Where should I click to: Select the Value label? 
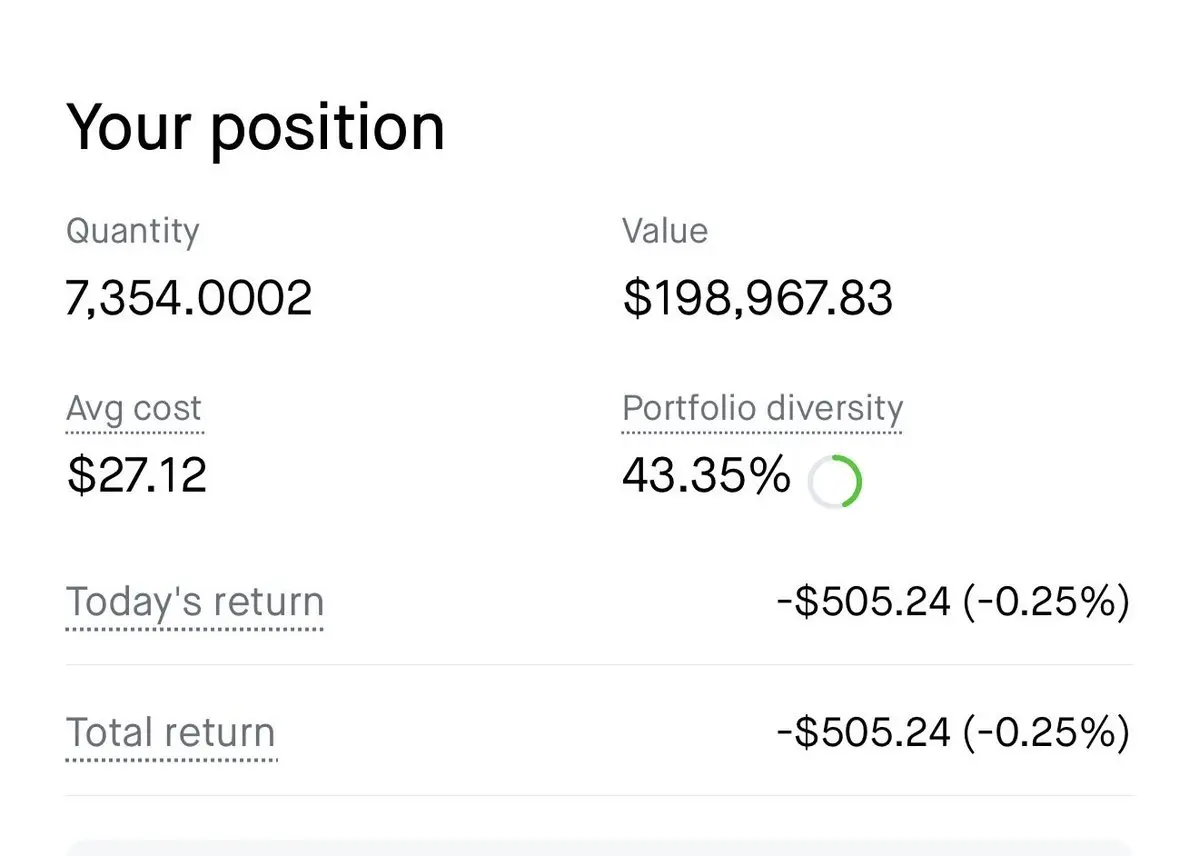pyautogui.click(x=665, y=231)
